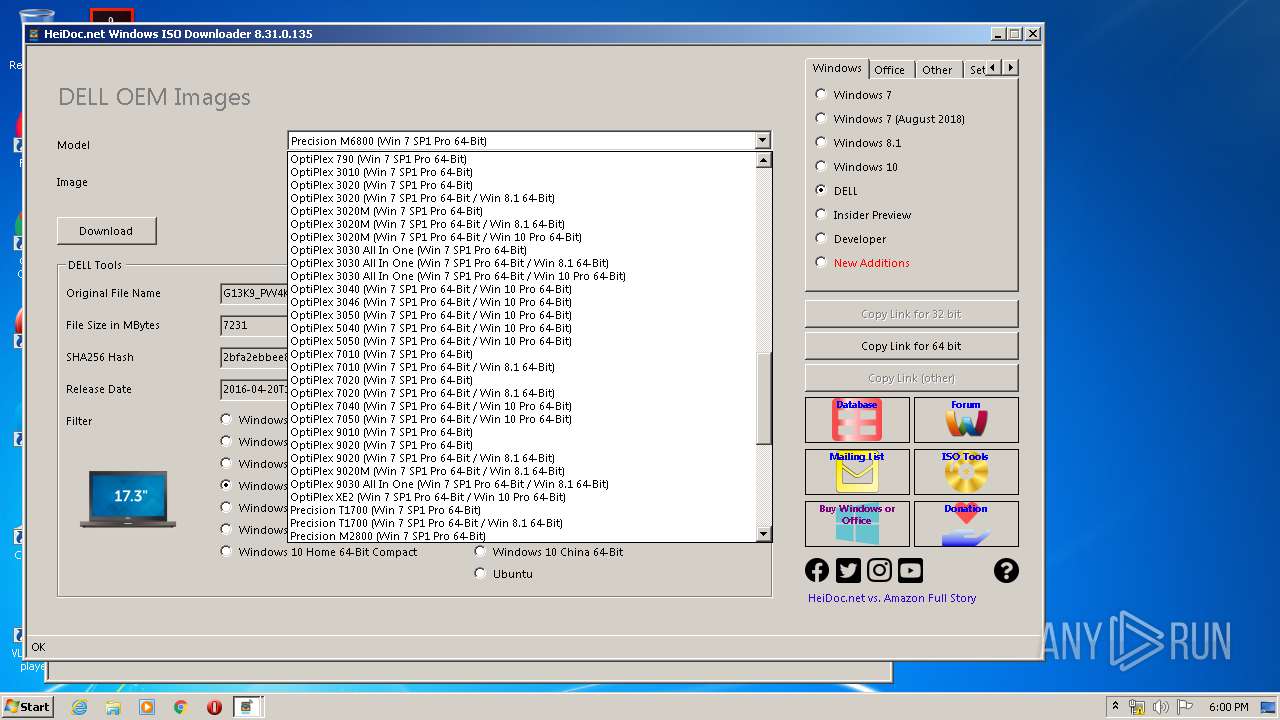Screen dimensions: 1280x720
Task: Choose Windows 10 Home 64-Bit Compact filter
Action: click(x=226, y=552)
